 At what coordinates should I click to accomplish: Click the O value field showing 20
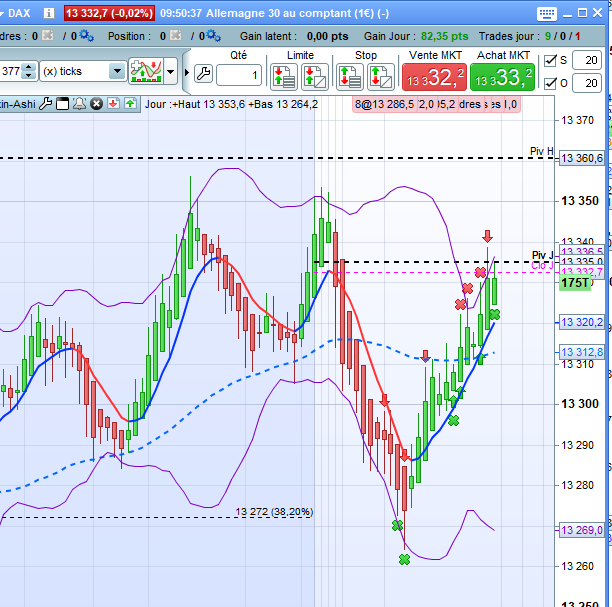coord(587,83)
